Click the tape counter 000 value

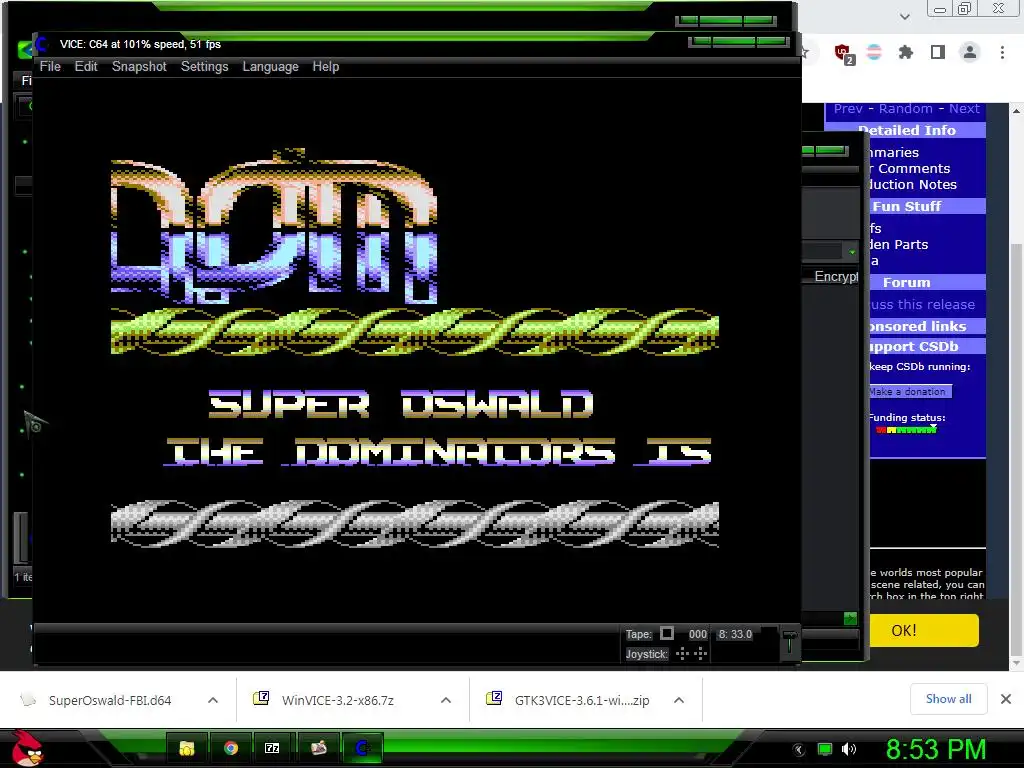(697, 634)
